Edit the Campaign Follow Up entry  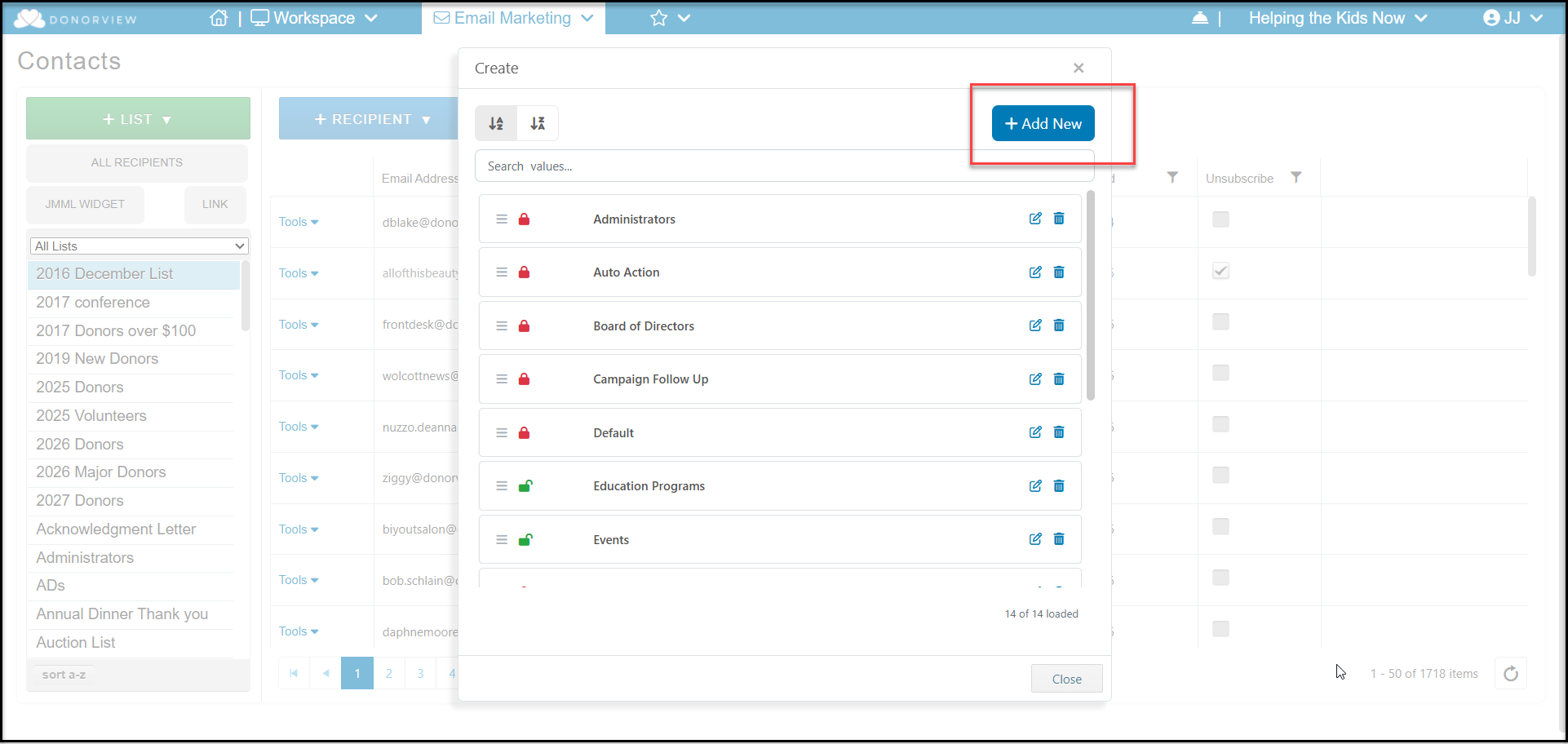[x=1035, y=379]
